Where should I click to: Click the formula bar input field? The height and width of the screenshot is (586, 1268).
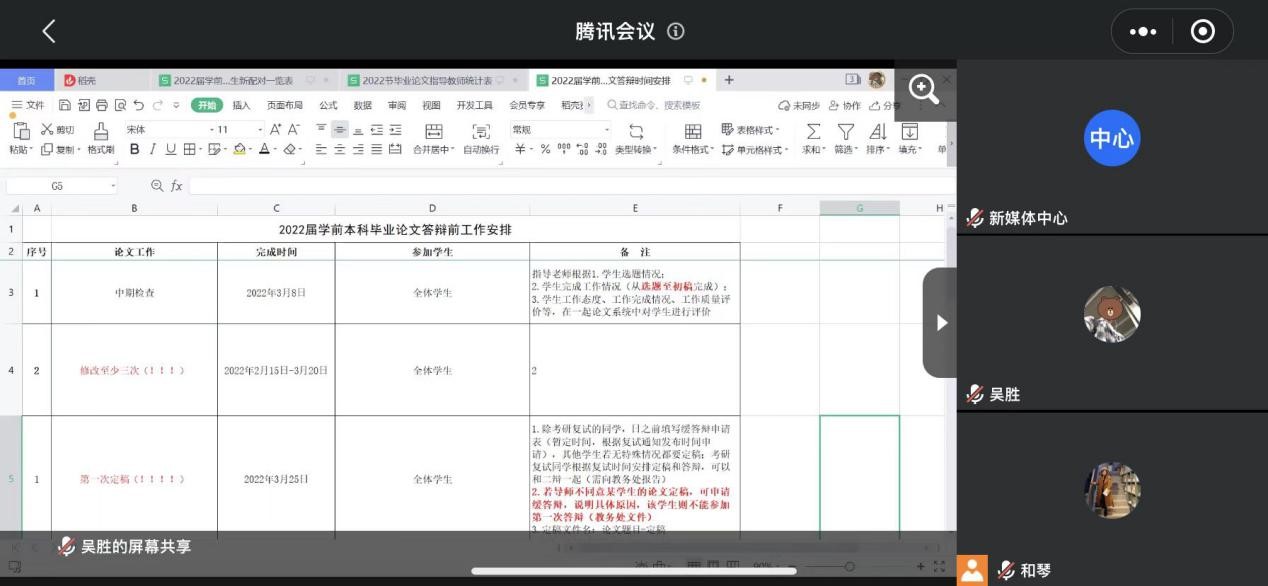(570, 186)
